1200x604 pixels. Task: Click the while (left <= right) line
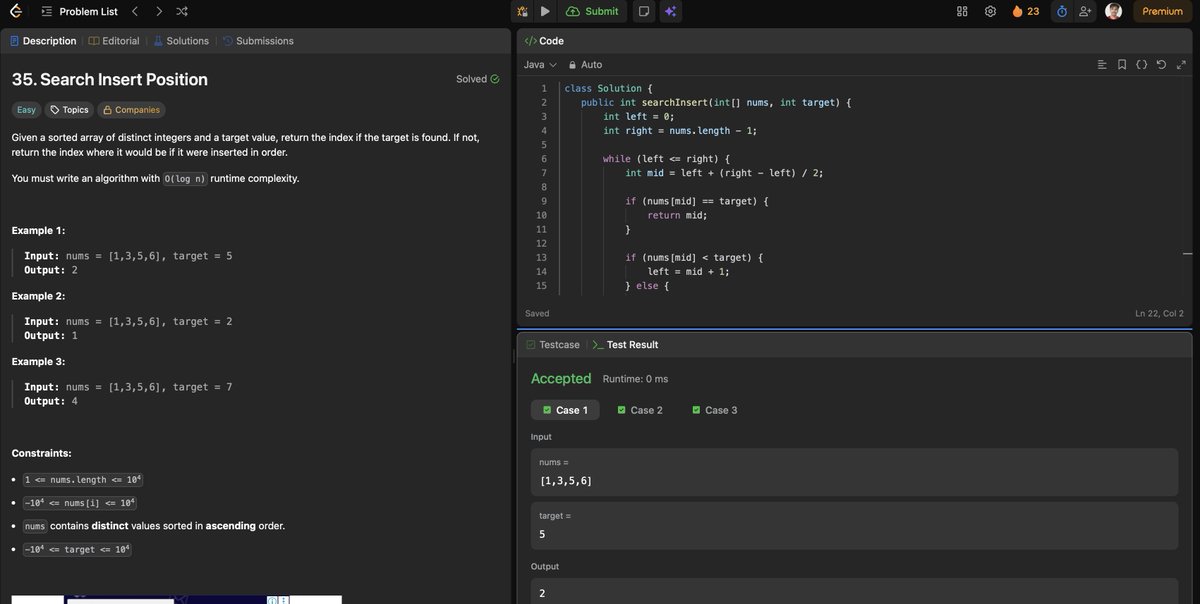pos(666,158)
